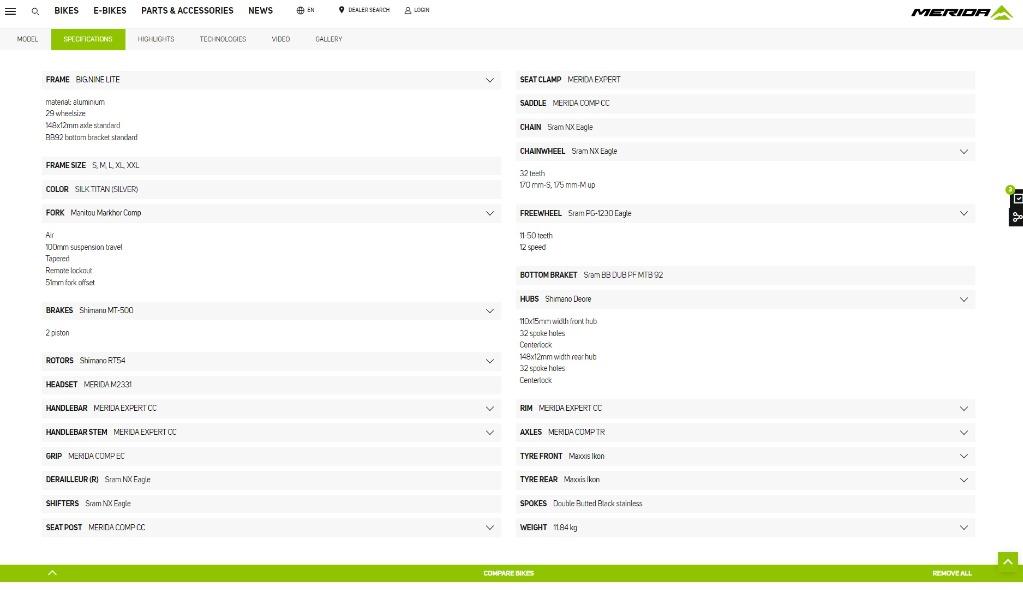Image resolution: width=1023 pixels, height=590 pixels.
Task: Open the Login link
Action: point(417,10)
